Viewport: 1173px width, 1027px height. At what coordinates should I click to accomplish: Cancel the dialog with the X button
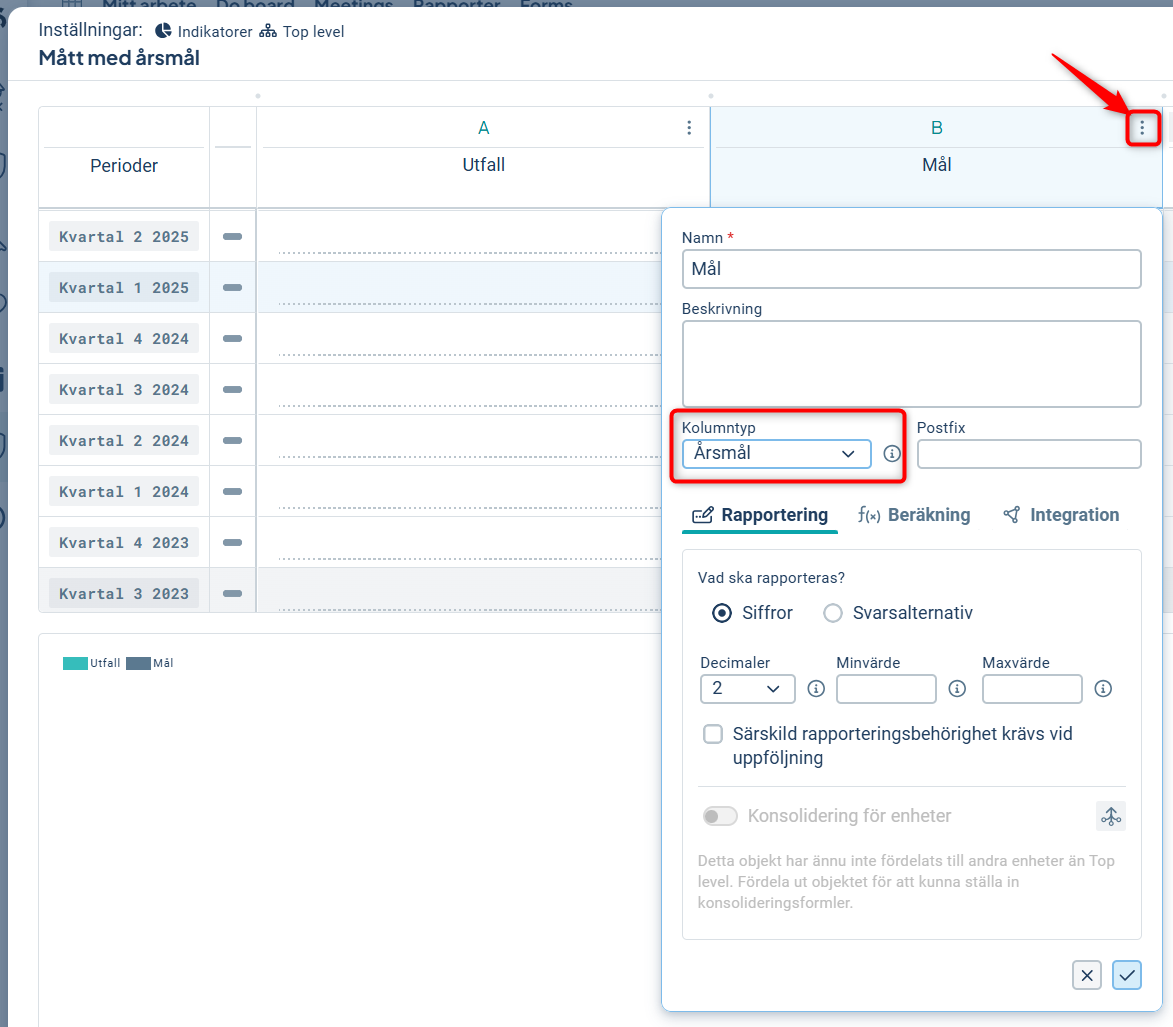(x=1087, y=975)
